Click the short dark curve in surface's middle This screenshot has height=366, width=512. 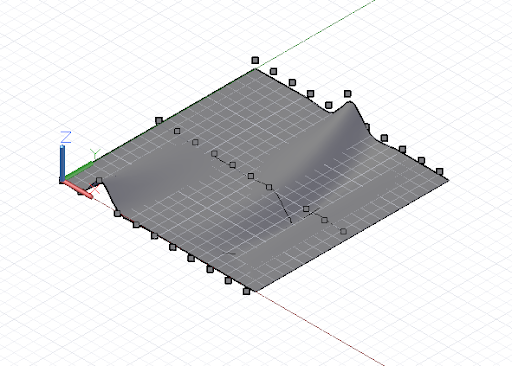[x=283, y=207]
